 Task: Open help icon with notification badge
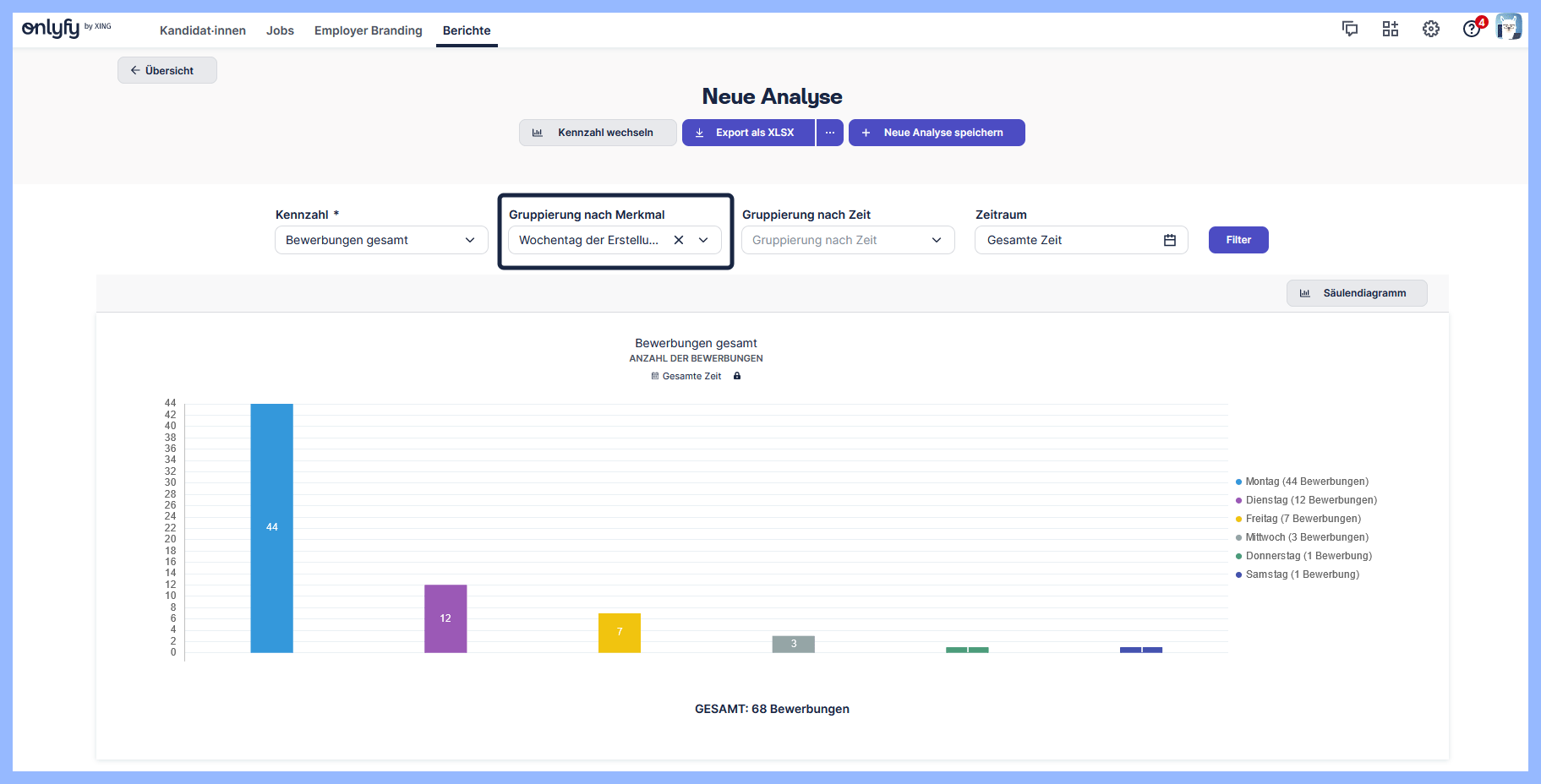click(x=1472, y=29)
